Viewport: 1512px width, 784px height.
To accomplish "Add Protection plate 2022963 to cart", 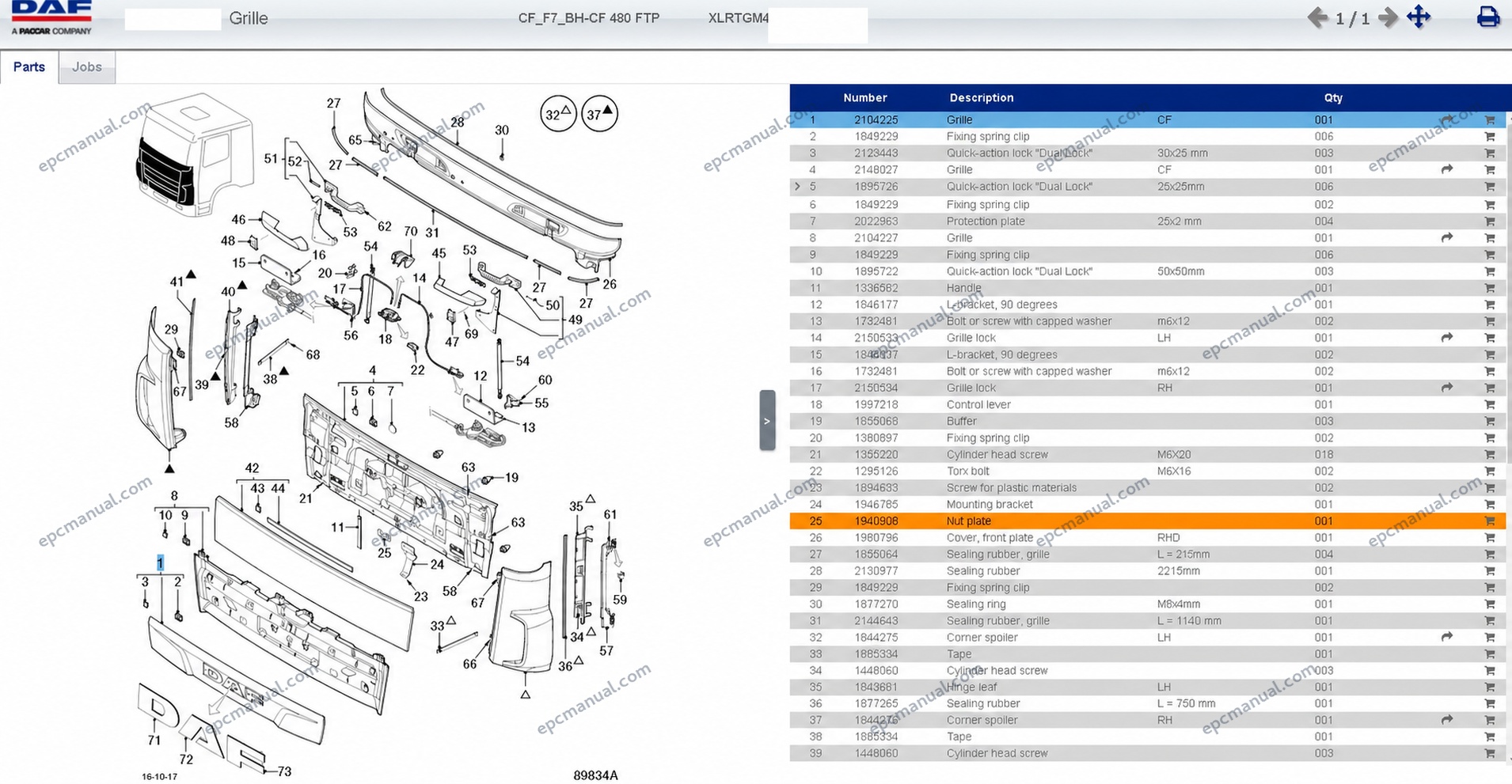I will coord(1489,222).
